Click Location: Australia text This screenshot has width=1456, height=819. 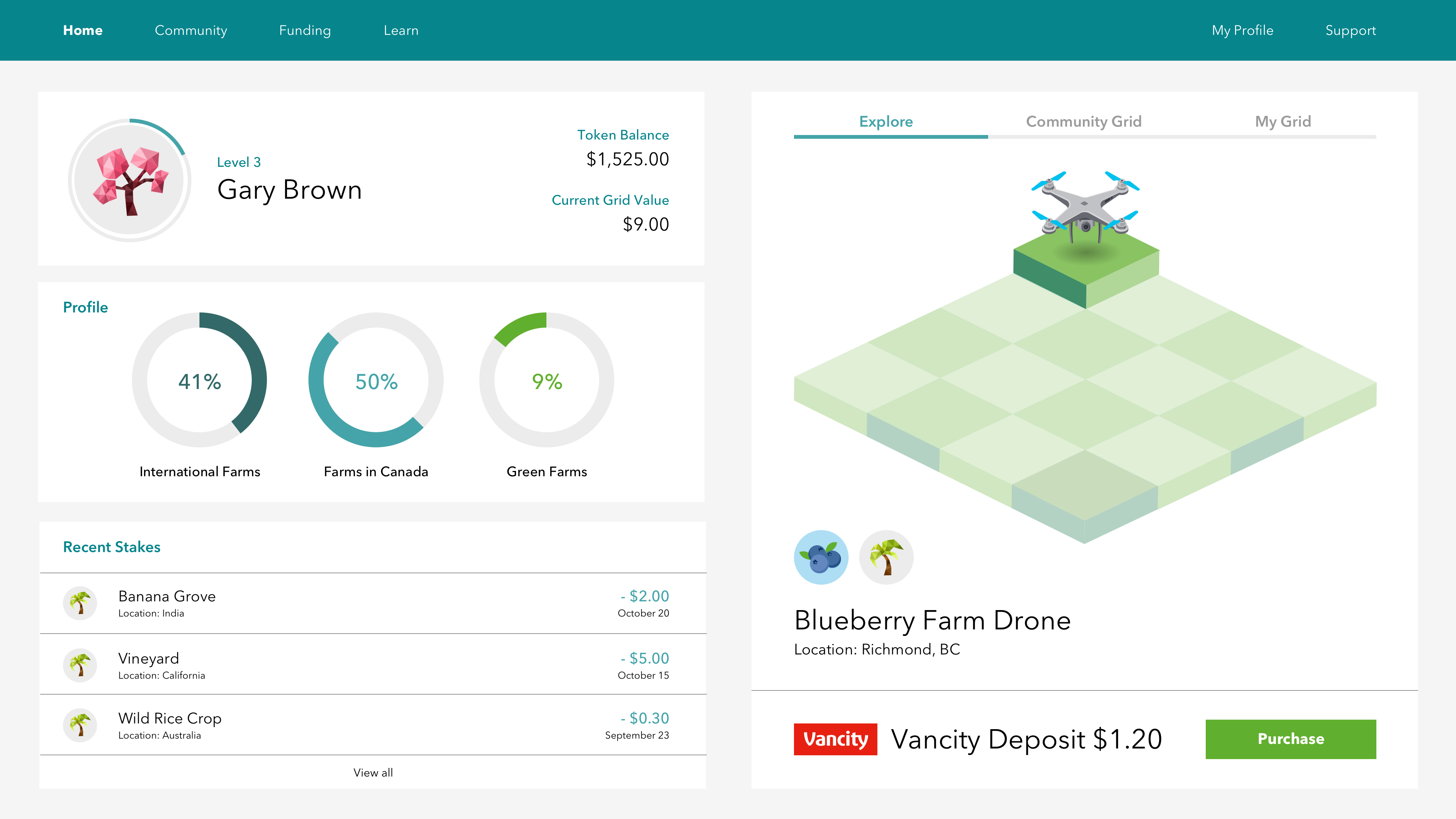pos(159,735)
